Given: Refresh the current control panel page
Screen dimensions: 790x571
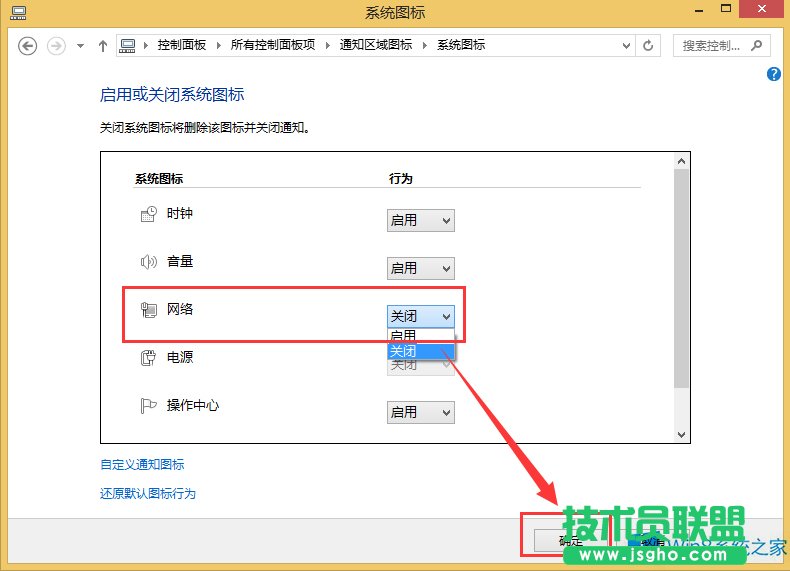Looking at the screenshot, I should click(648, 46).
